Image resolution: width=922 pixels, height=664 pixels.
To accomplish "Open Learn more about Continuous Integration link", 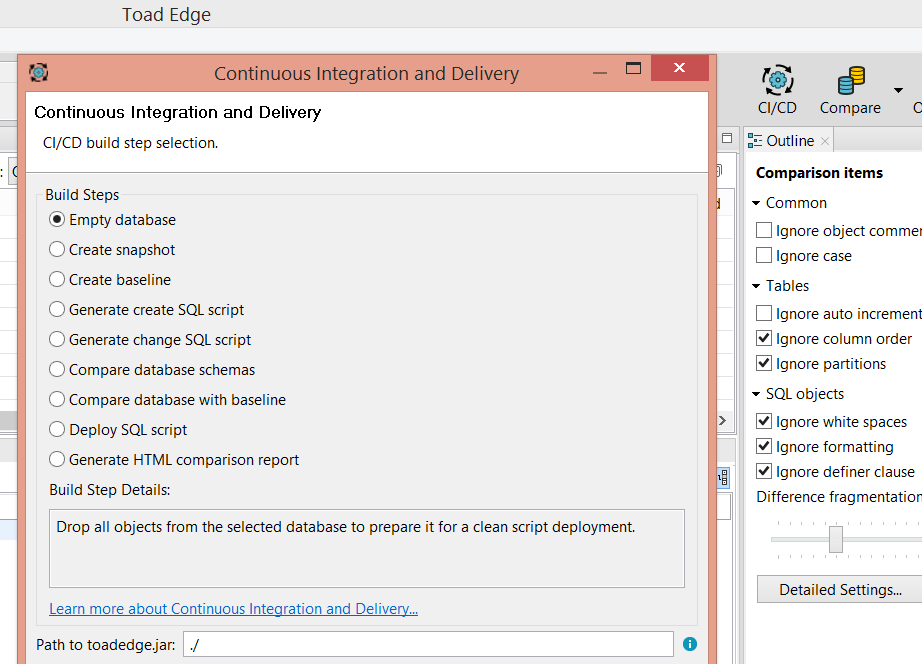I will click(x=233, y=609).
